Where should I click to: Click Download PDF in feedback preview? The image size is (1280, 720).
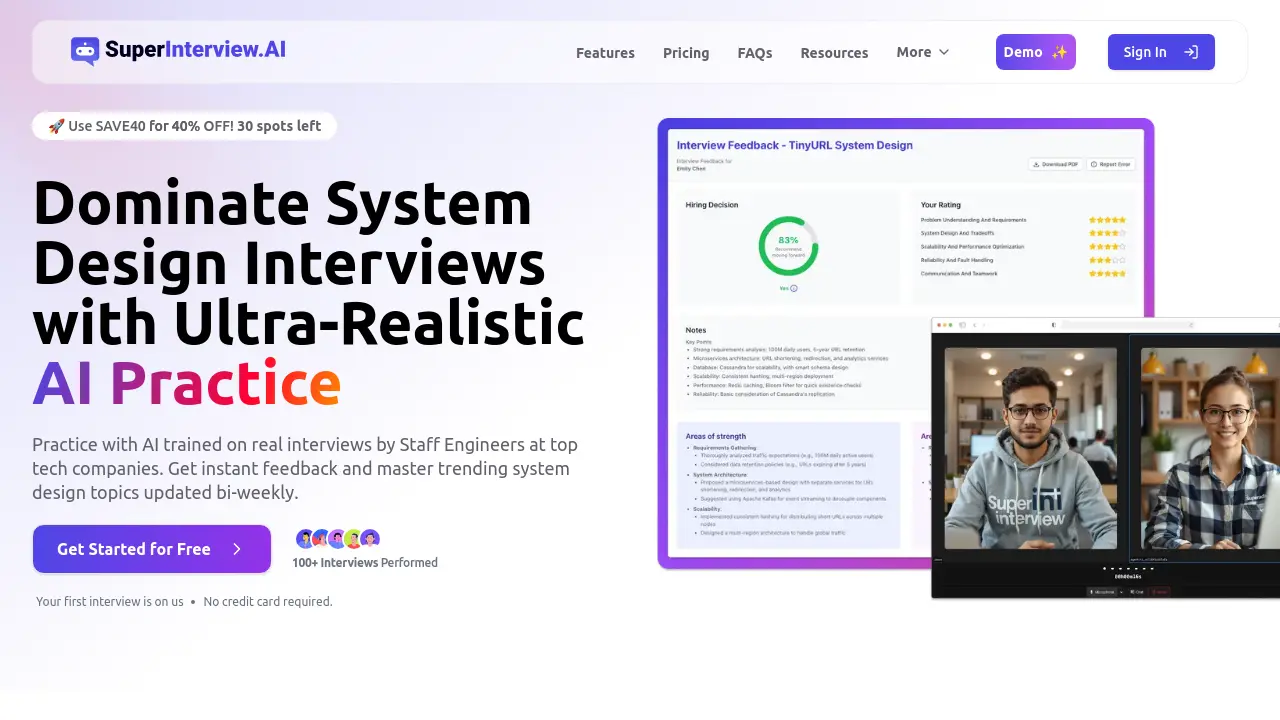coord(1056,164)
